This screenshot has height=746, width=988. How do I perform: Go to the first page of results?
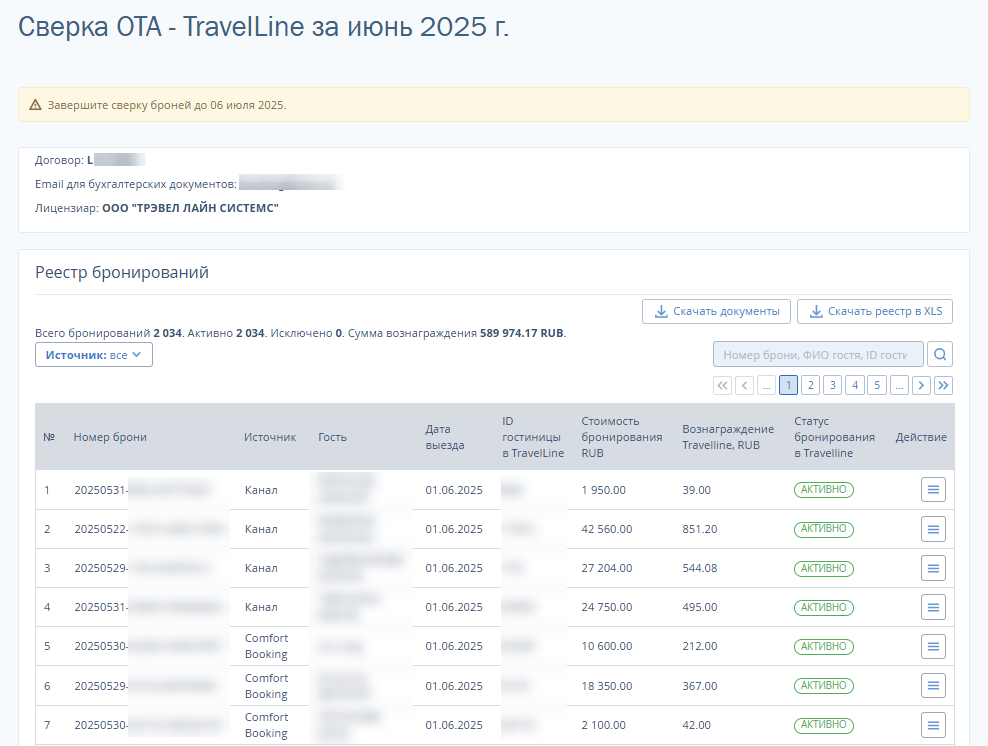[x=723, y=385]
